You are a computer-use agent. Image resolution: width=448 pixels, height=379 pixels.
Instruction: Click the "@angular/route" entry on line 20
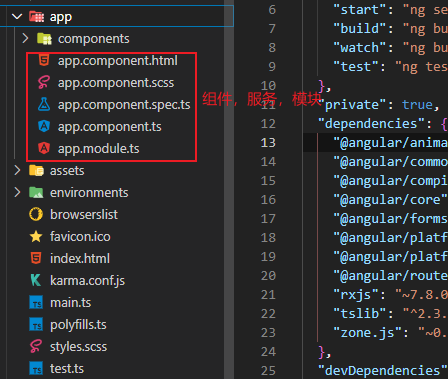coord(391,276)
